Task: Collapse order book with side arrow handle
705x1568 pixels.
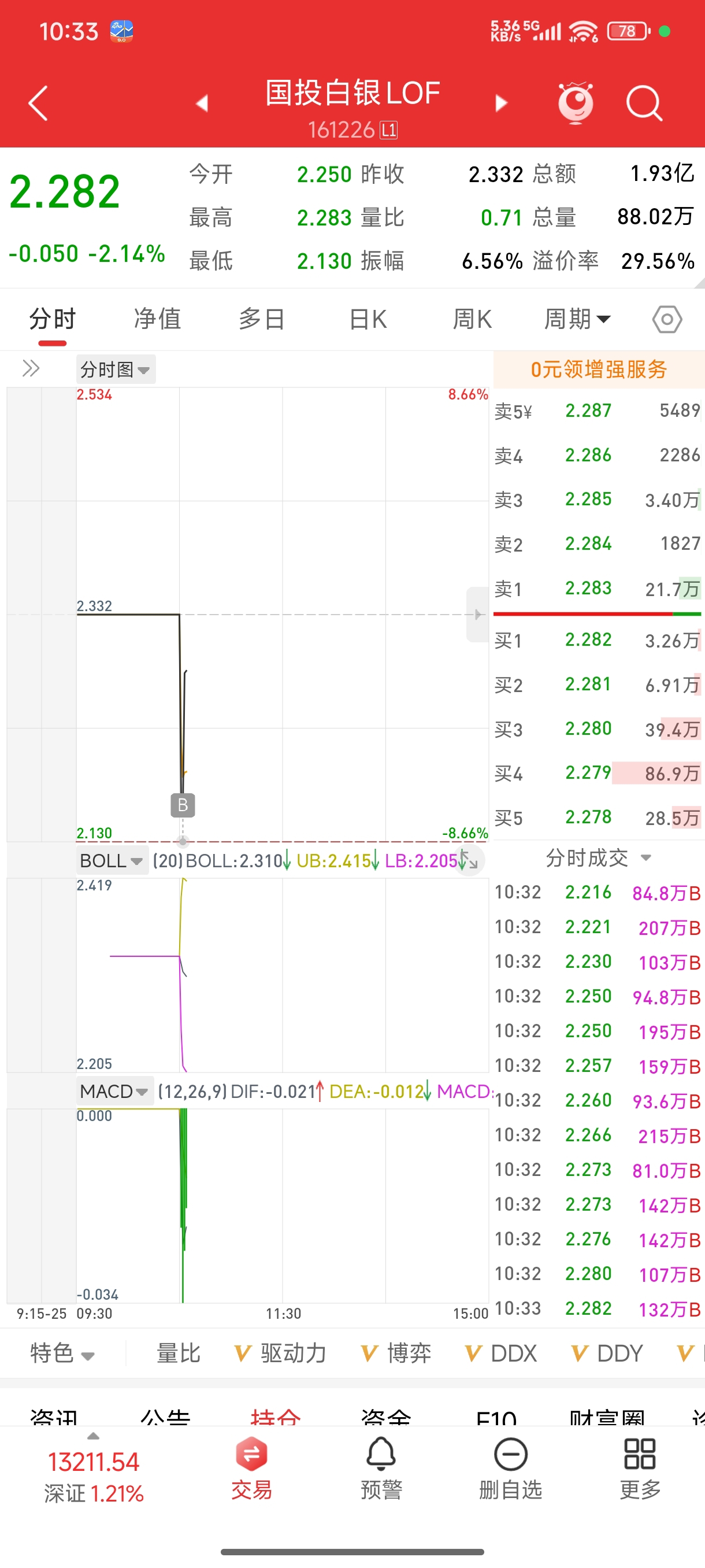Action: coord(477,614)
